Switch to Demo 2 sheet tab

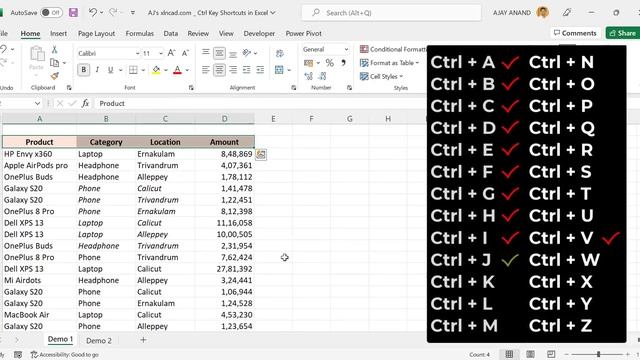click(99, 340)
